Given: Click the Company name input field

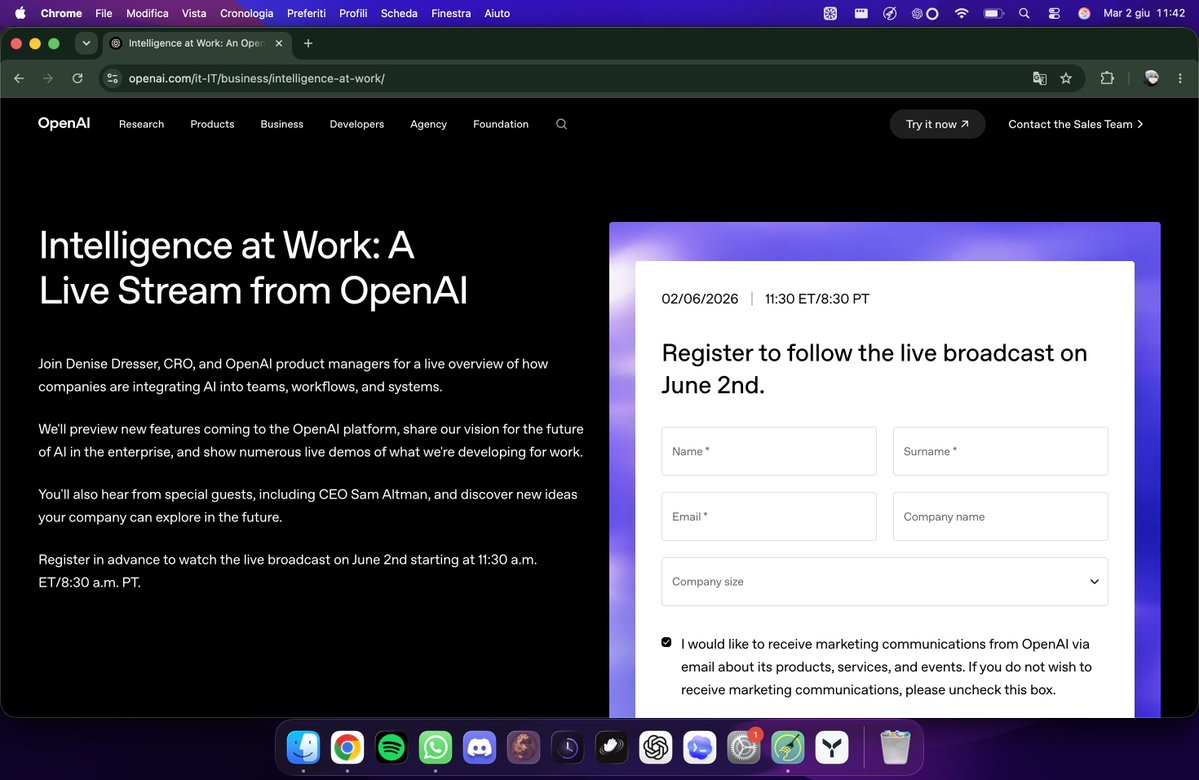Looking at the screenshot, I should (1000, 516).
